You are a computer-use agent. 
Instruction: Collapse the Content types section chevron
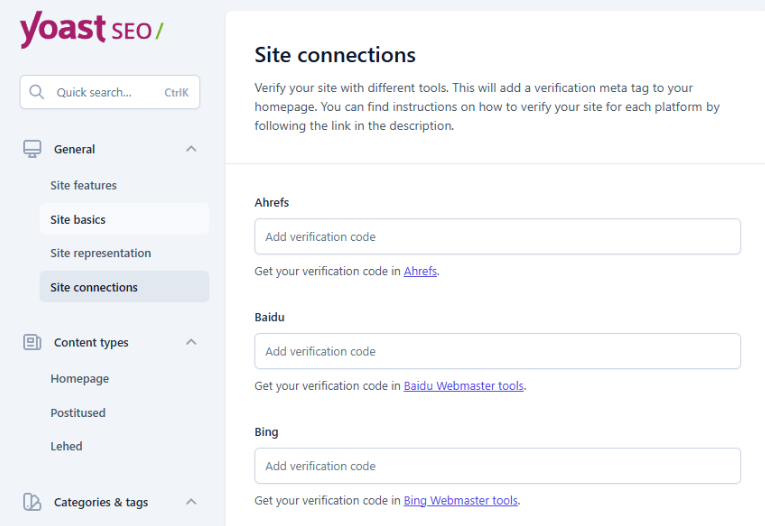coord(191,342)
